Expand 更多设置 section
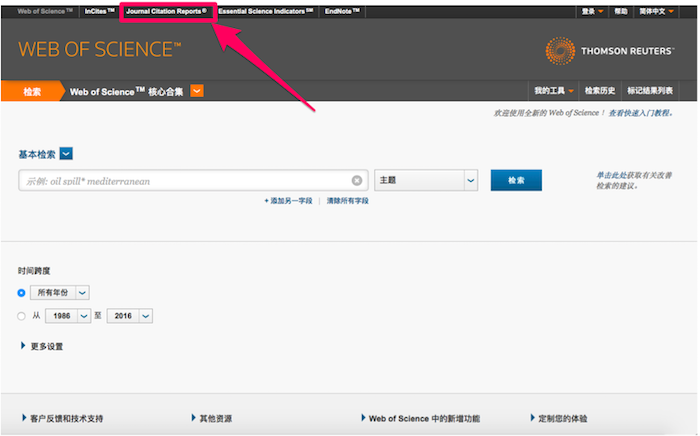The image size is (700, 436). click(42, 346)
